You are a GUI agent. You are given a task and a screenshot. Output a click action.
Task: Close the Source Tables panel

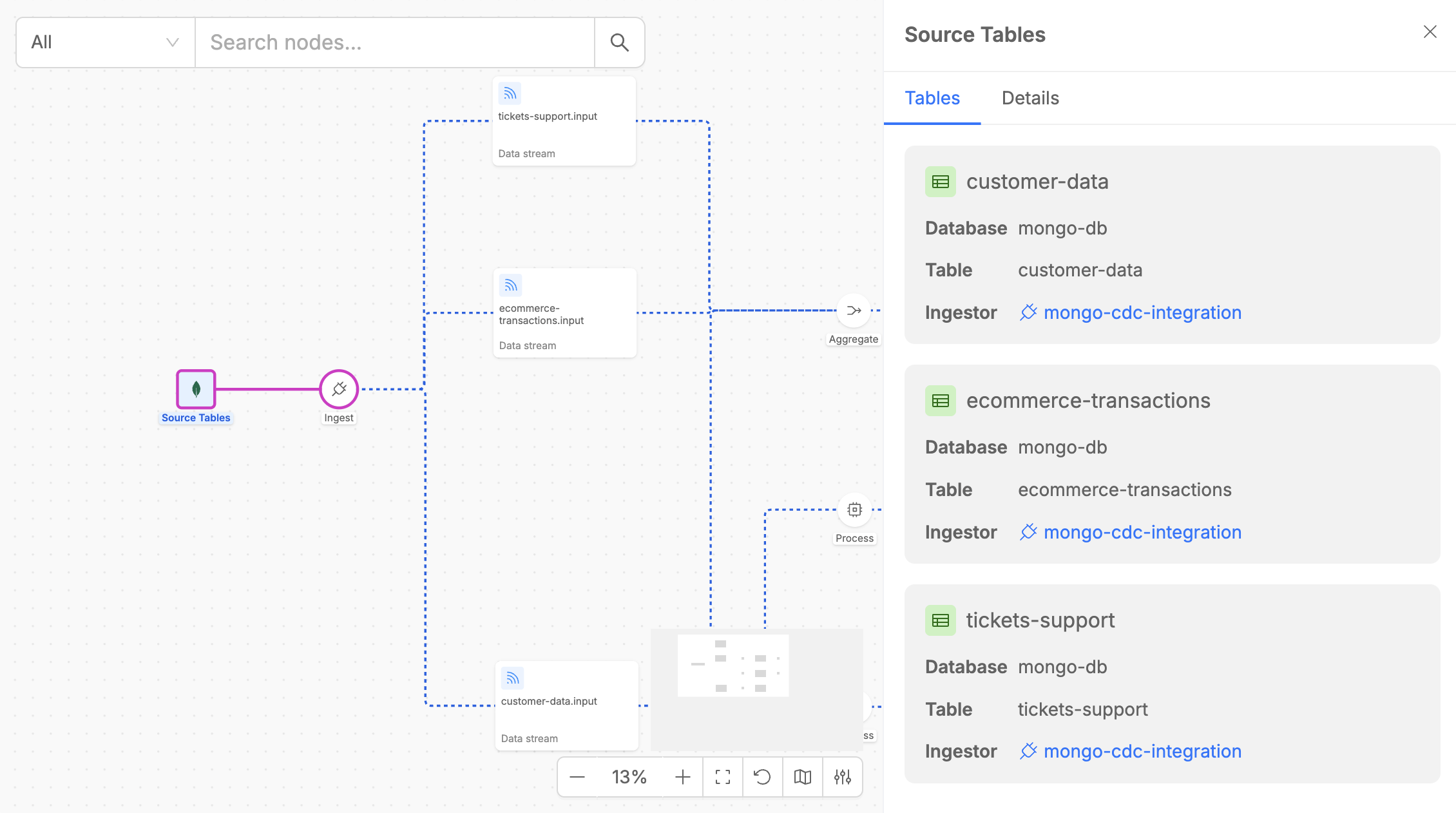click(x=1430, y=32)
